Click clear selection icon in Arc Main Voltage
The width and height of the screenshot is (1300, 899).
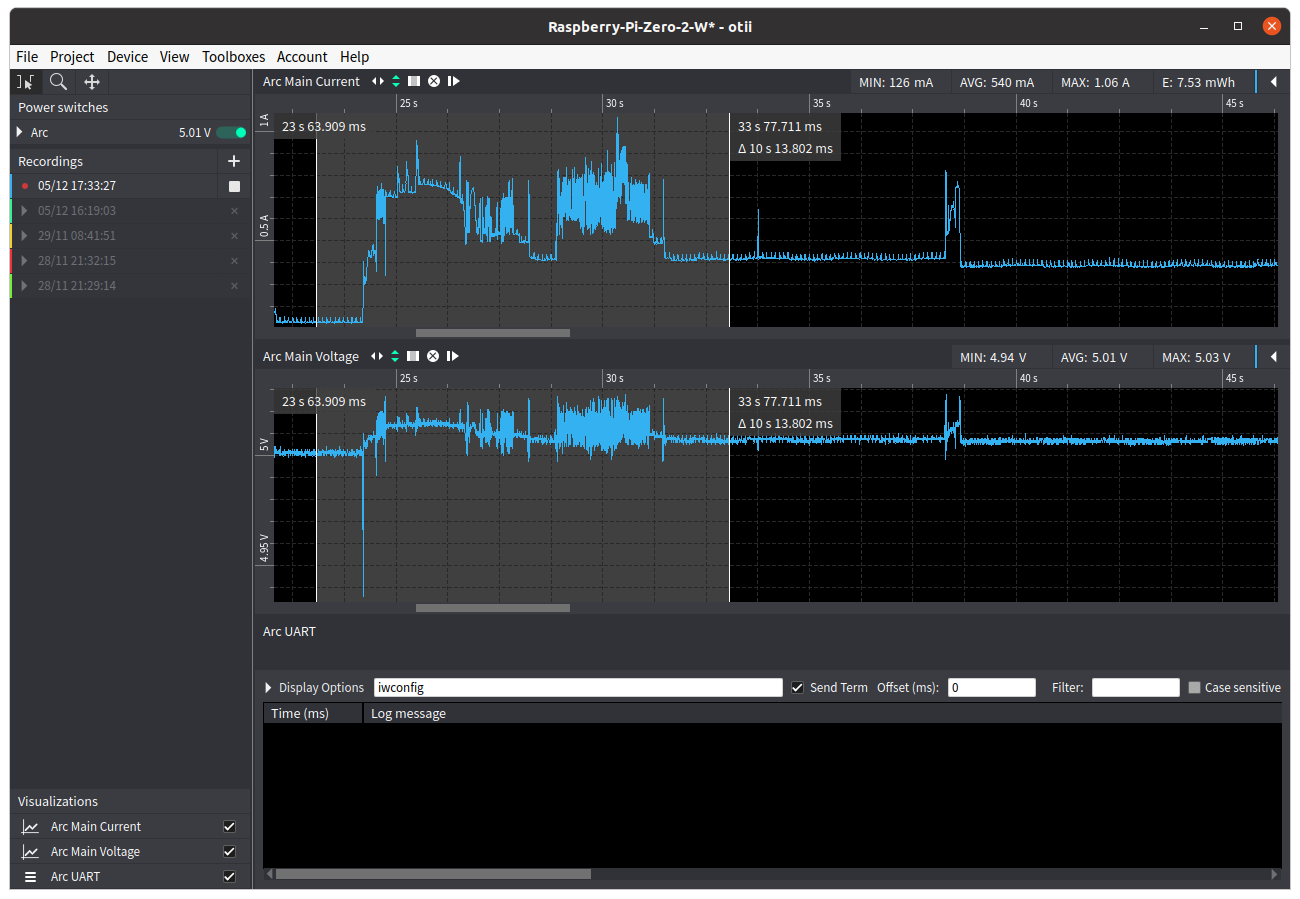tap(433, 357)
